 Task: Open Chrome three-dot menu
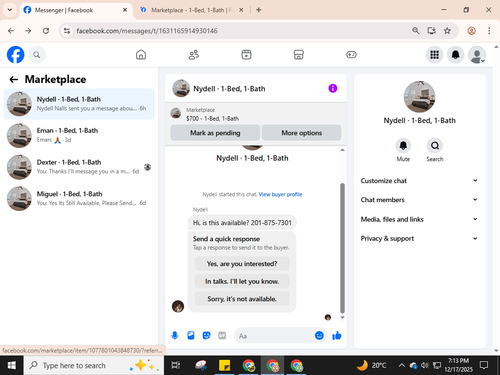point(489,31)
